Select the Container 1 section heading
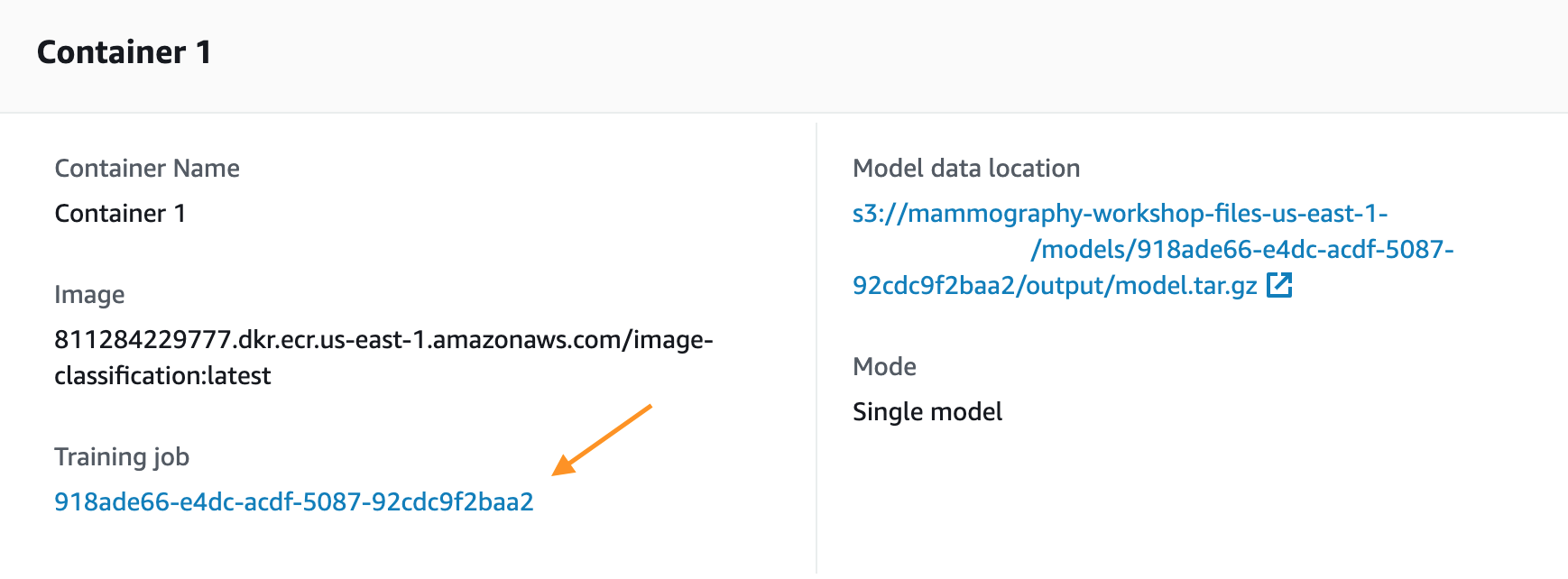Image resolution: width=1568 pixels, height=579 pixels. (125, 52)
